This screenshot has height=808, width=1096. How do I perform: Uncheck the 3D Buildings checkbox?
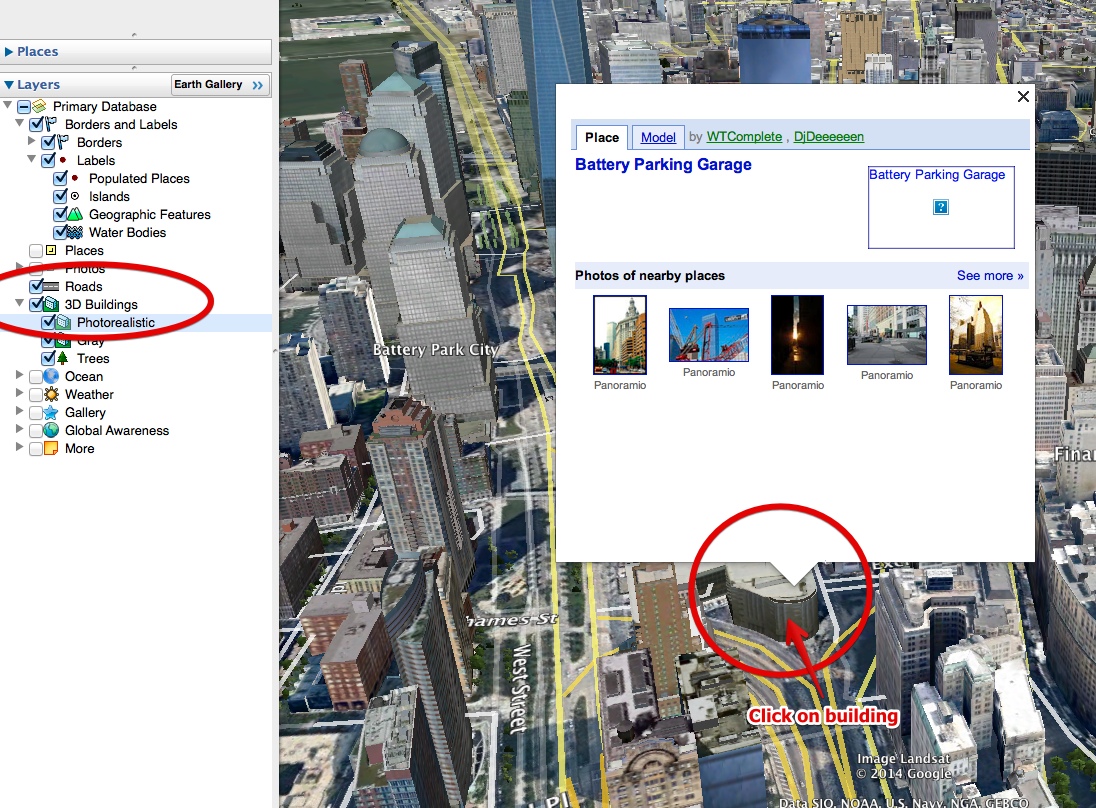[x=36, y=304]
